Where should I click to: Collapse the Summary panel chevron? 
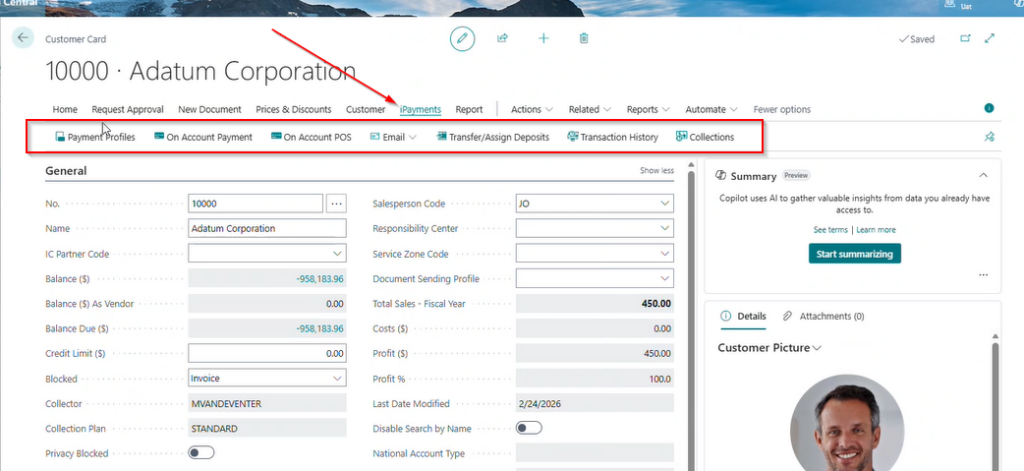point(984,175)
